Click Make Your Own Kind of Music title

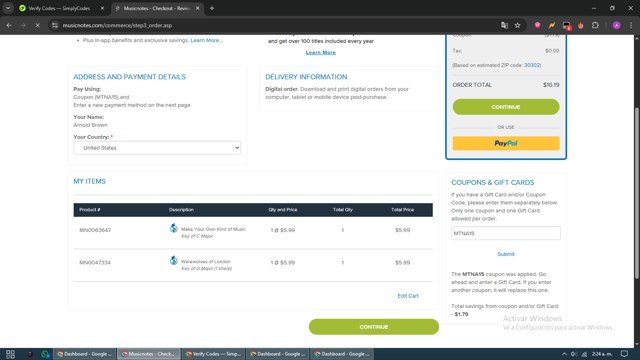coord(213,229)
